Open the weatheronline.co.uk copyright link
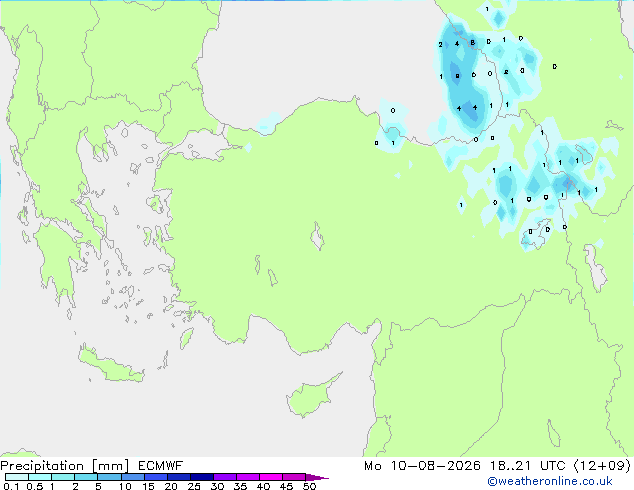 tap(550, 481)
